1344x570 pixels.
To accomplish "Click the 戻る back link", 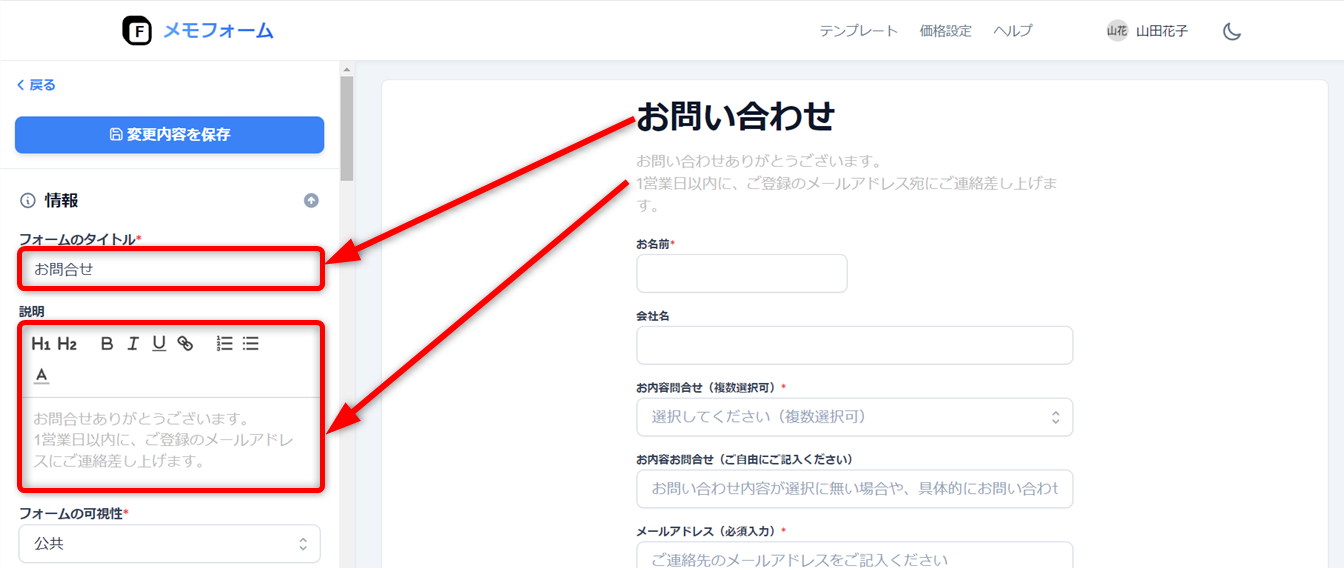I will click(36, 85).
